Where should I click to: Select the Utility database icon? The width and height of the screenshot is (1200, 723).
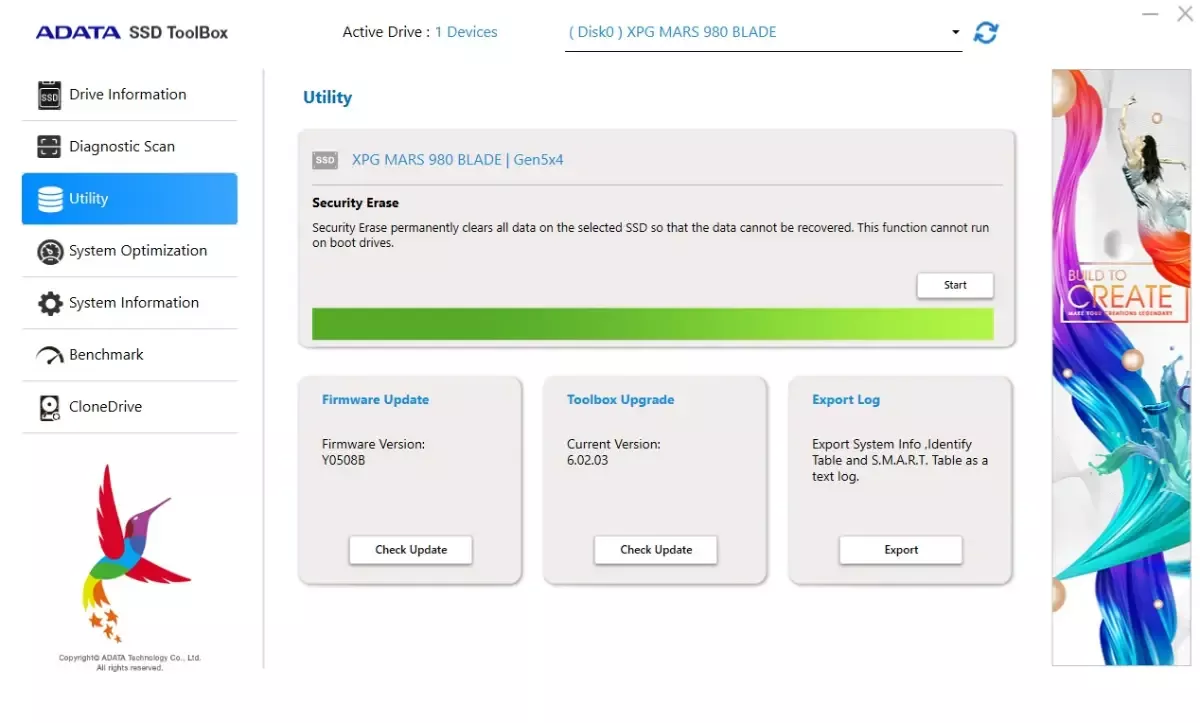point(50,199)
